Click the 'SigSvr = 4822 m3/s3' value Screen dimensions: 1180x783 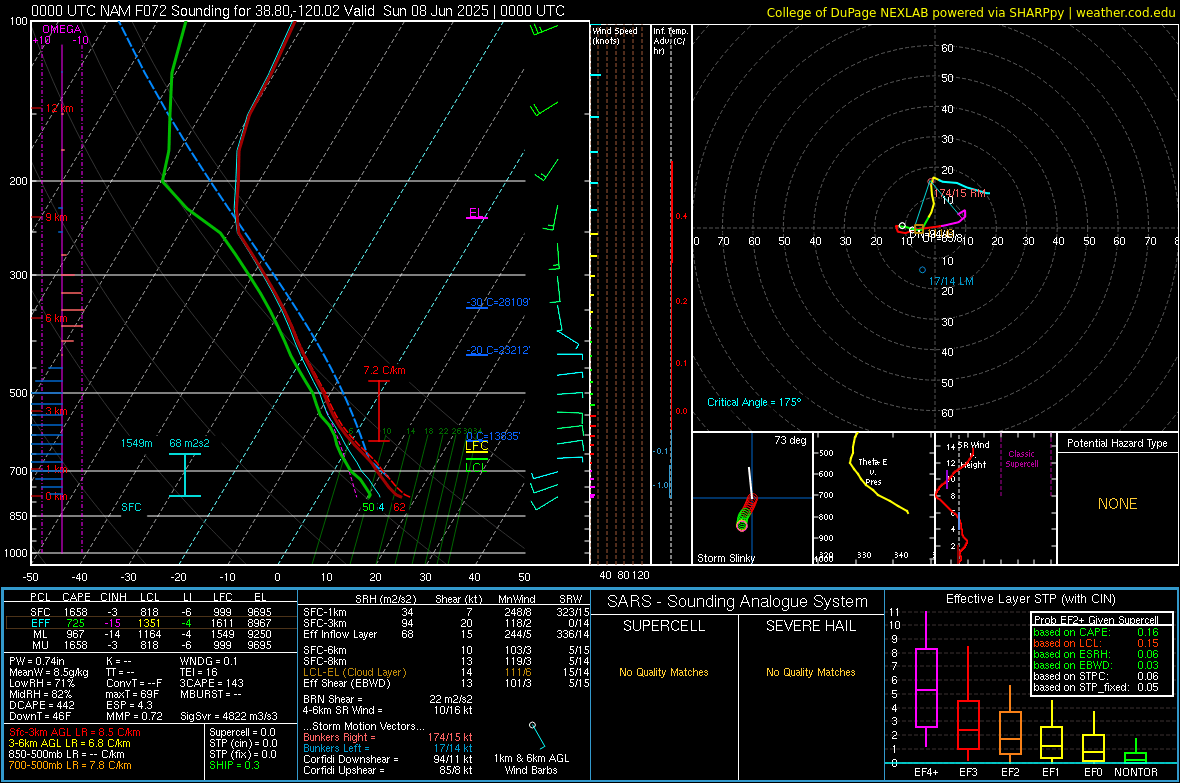229,716
